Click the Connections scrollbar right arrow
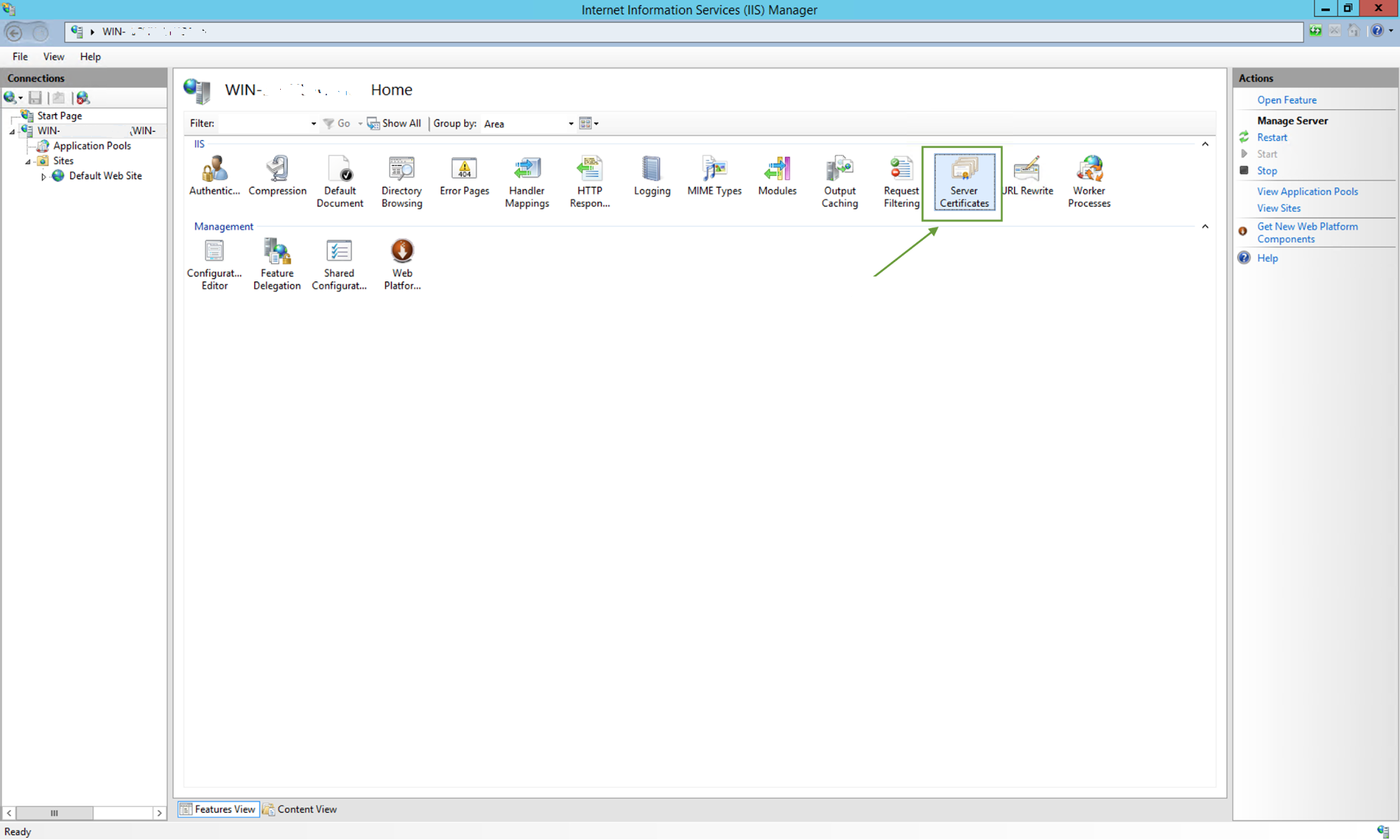 160,813
